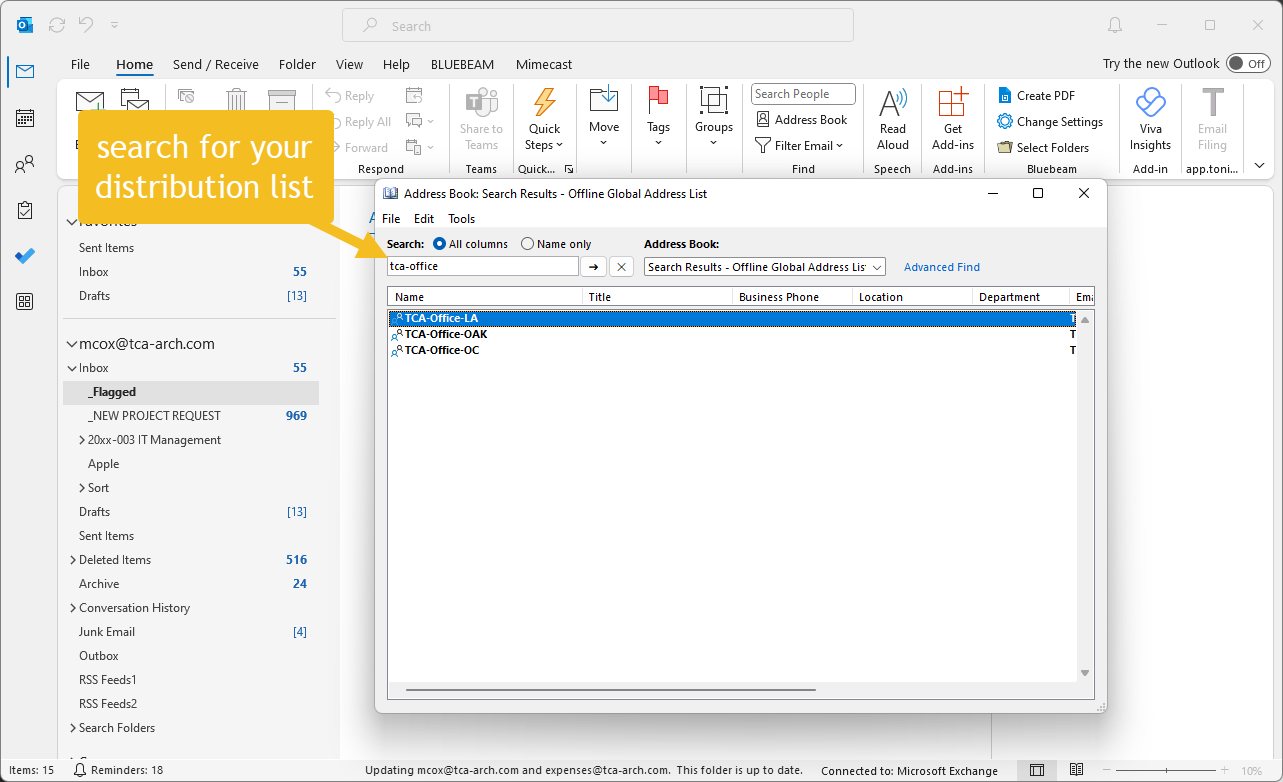Click the Send/Receive All Folders sync icon

click(57, 25)
